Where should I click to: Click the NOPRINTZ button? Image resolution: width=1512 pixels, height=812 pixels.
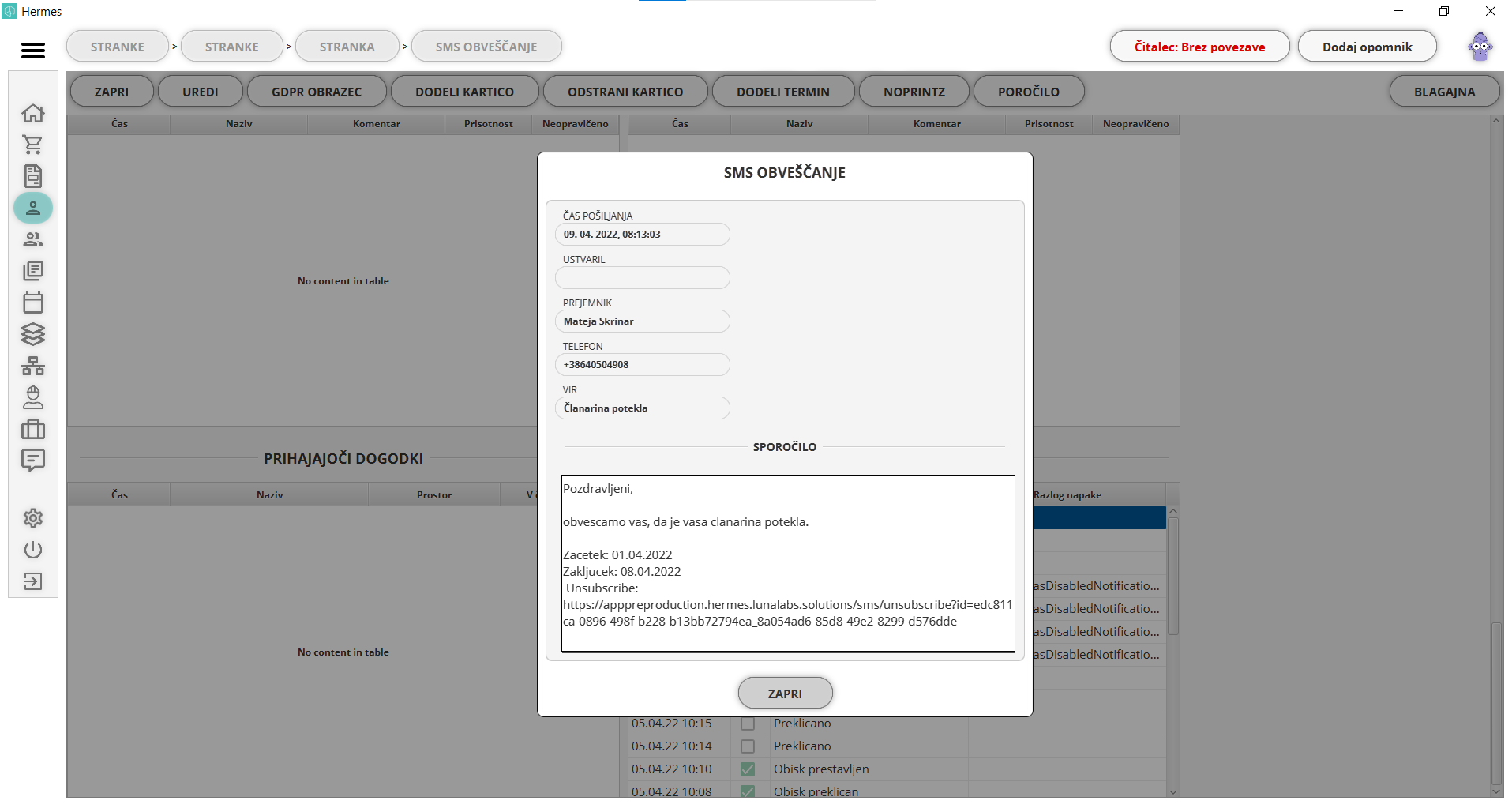point(914,92)
